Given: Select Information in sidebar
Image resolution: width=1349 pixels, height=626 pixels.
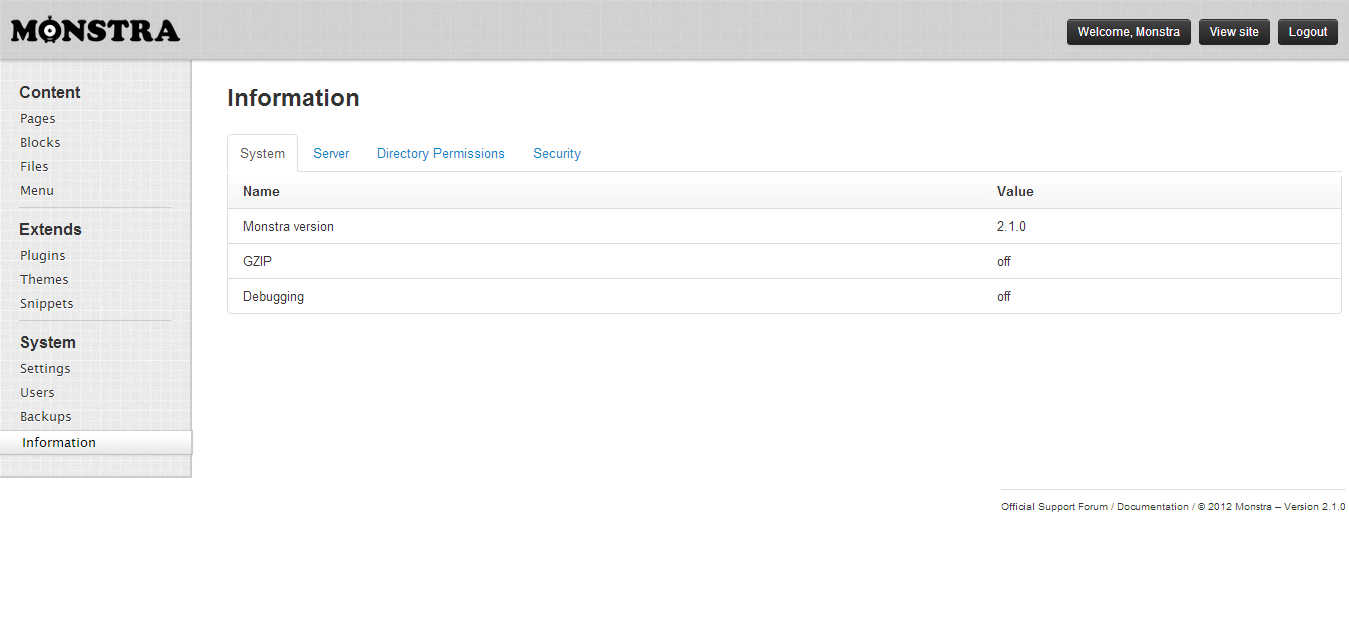Looking at the screenshot, I should (59, 443).
